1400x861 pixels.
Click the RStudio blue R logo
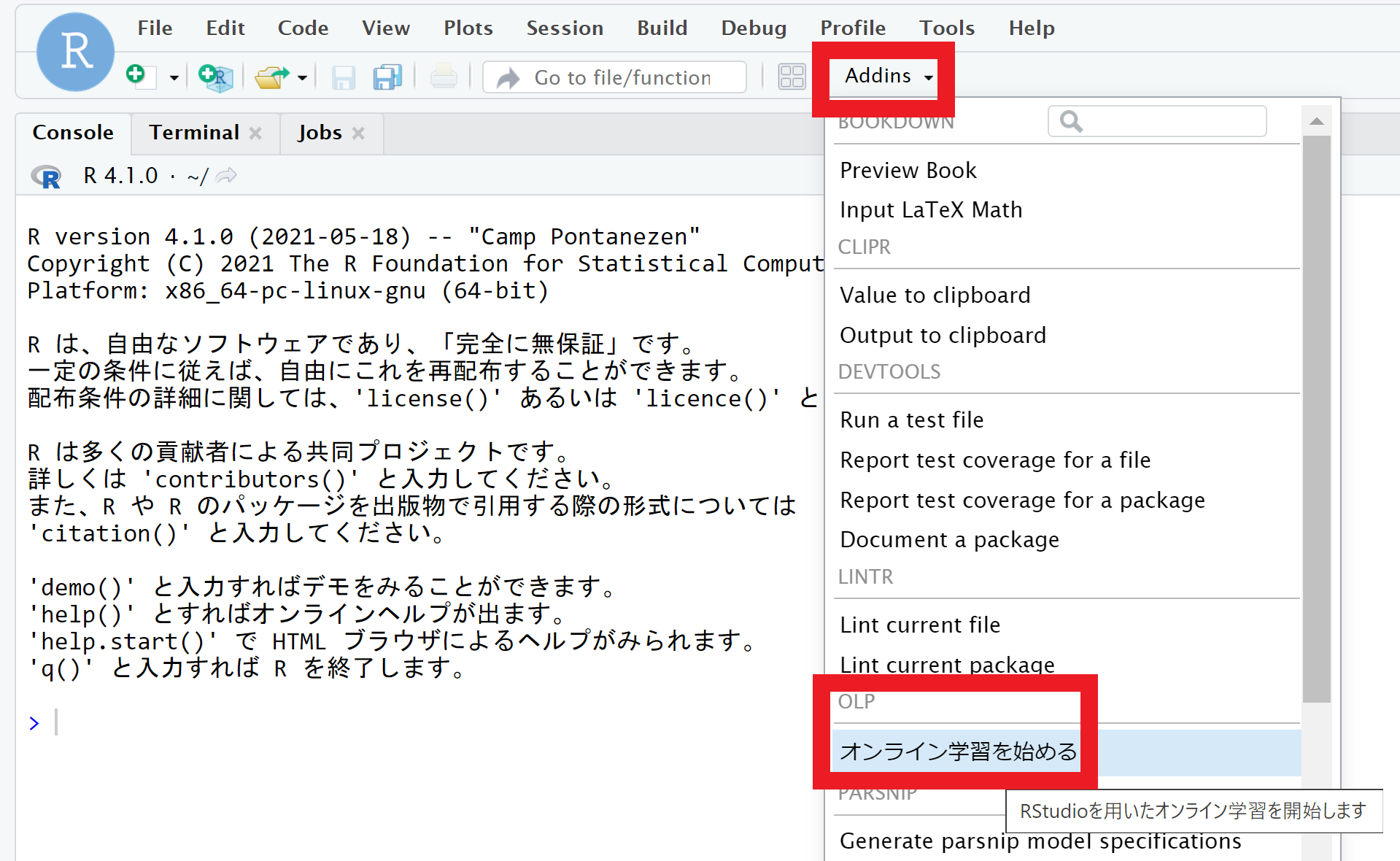[75, 52]
